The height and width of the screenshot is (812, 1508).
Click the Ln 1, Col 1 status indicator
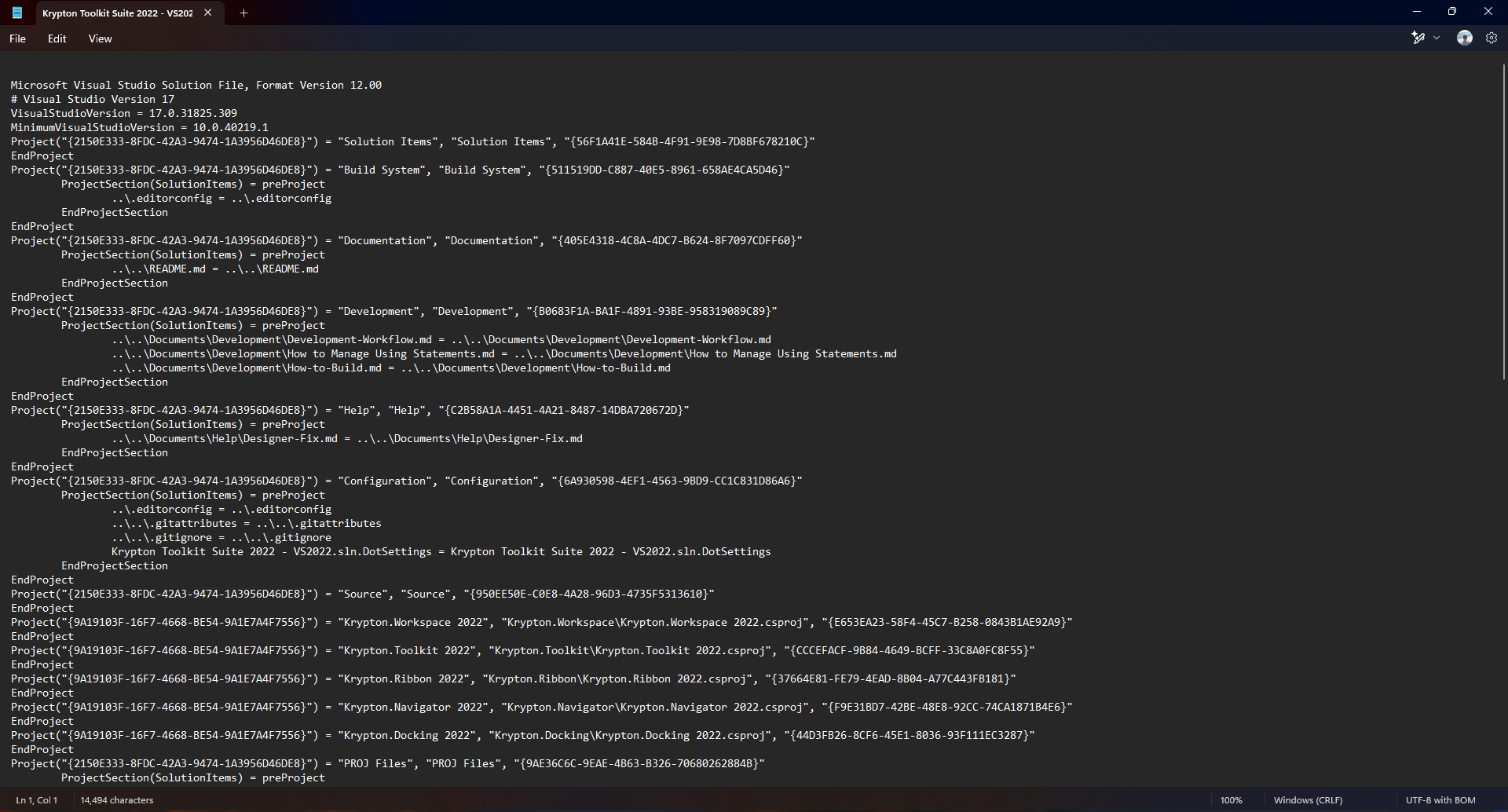click(x=37, y=800)
